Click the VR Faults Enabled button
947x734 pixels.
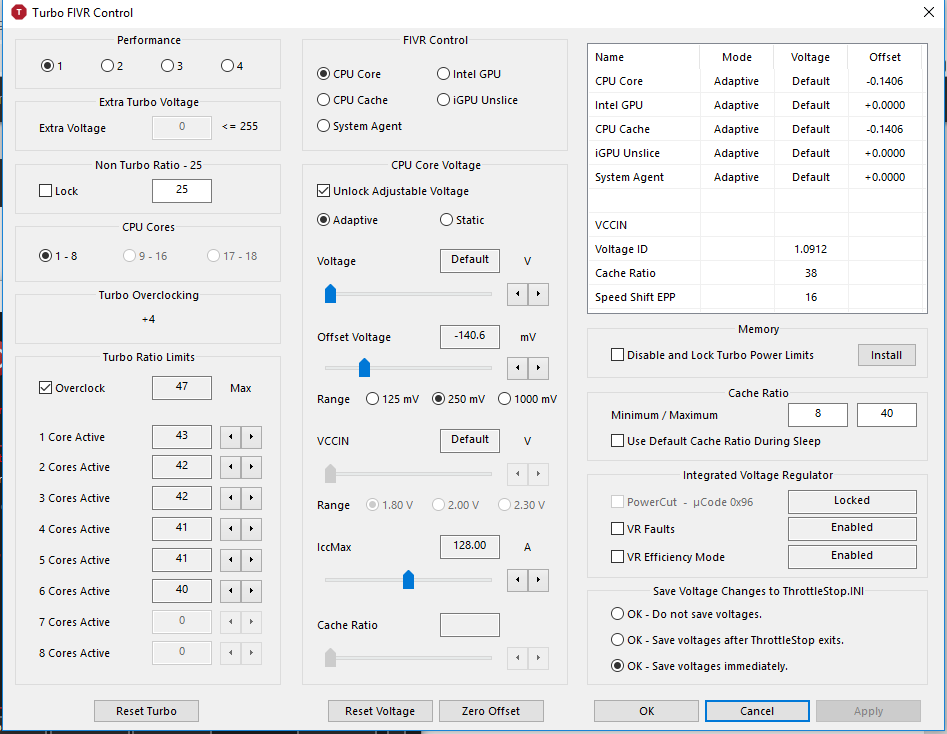(852, 528)
